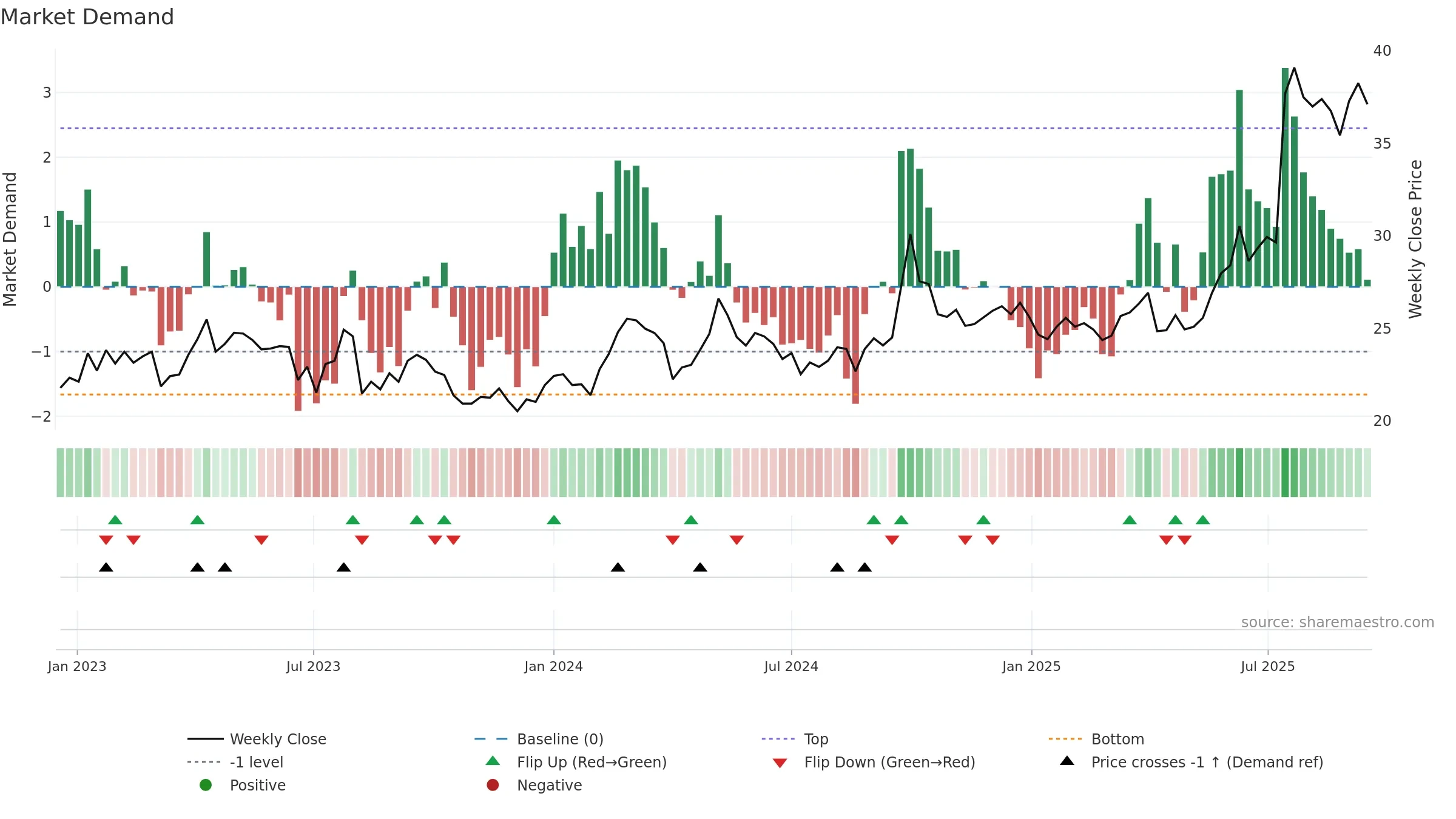Click the Market Demand chart title

87,17
